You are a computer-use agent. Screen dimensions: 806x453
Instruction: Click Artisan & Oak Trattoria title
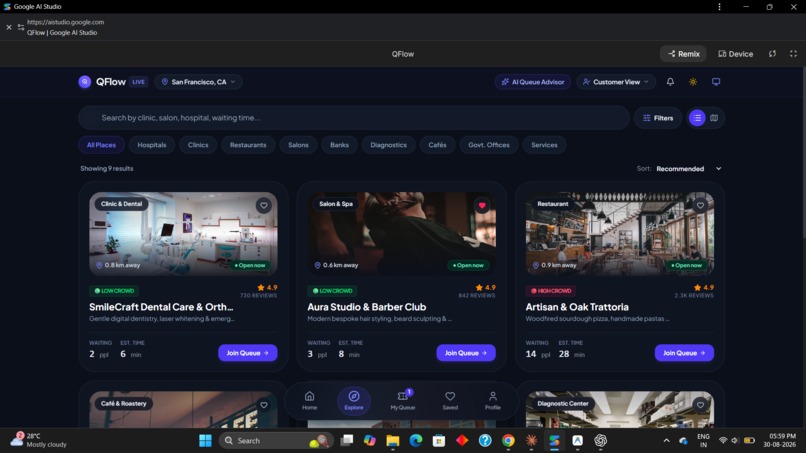[577, 307]
